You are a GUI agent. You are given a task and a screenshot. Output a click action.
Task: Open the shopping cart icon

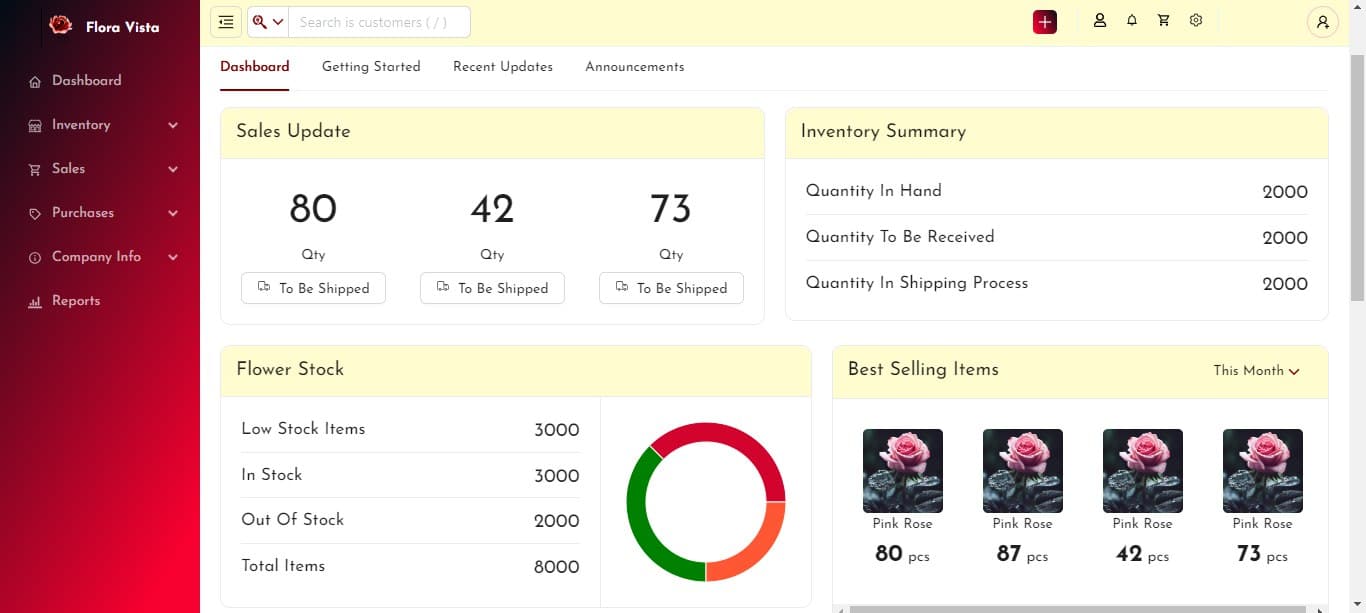point(1164,21)
